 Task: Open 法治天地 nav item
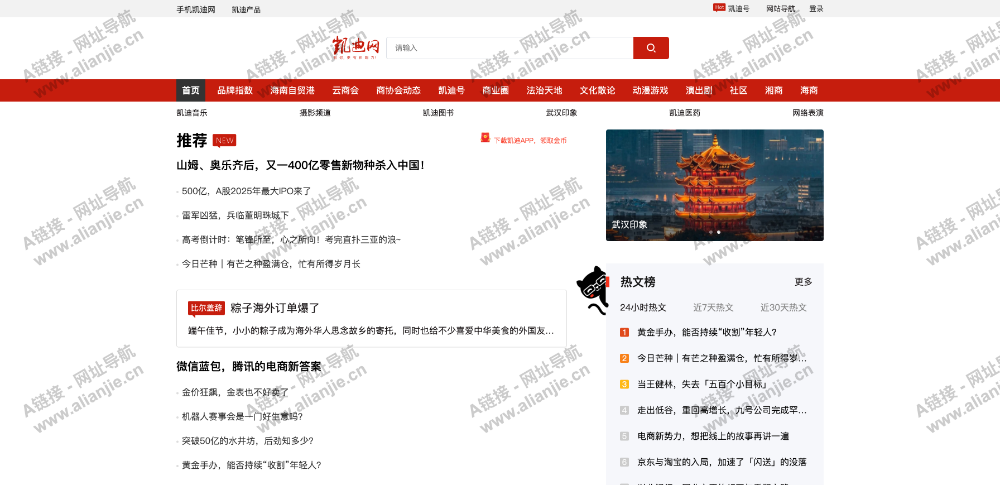pos(544,91)
